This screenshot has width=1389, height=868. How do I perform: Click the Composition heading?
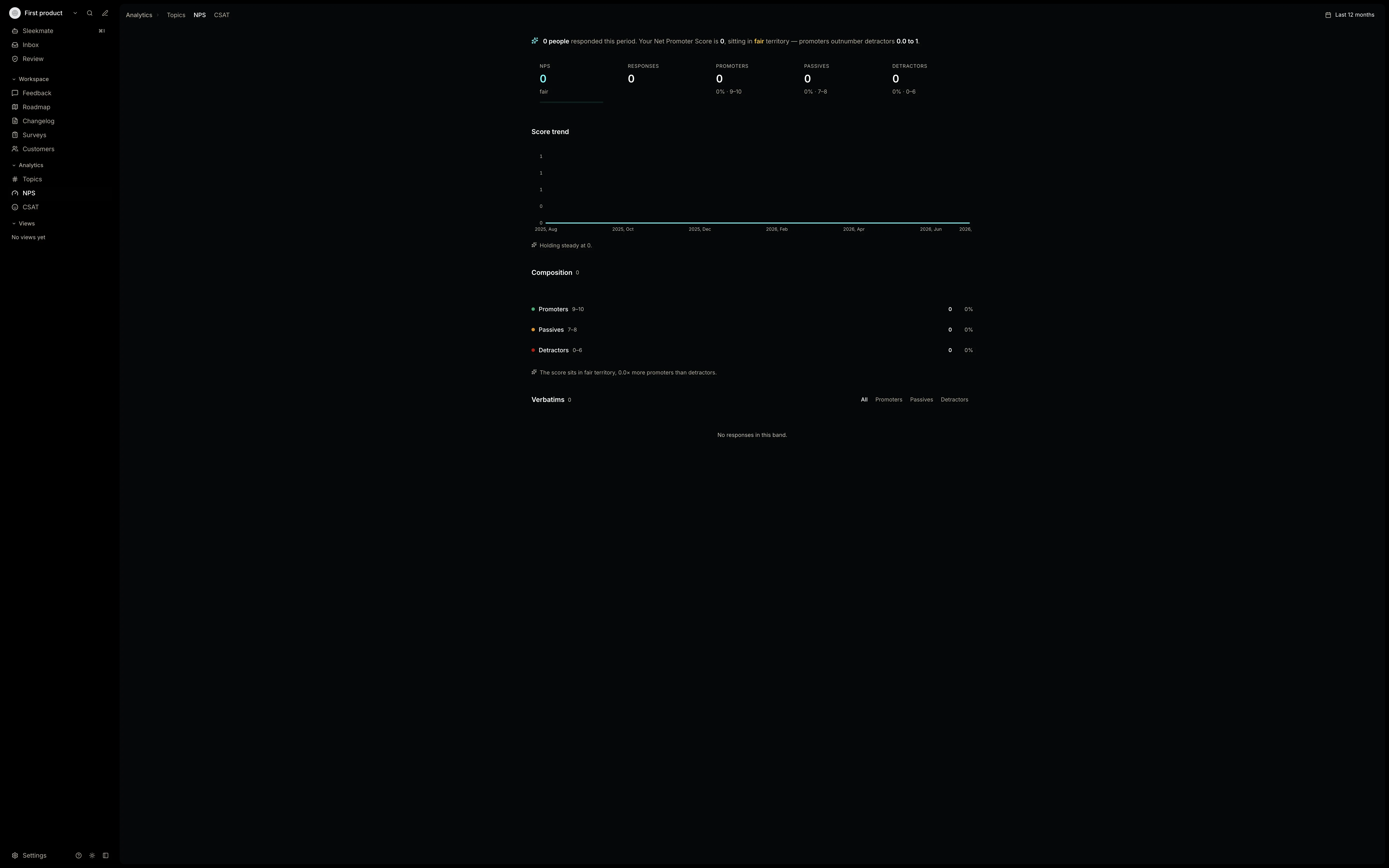click(552, 273)
